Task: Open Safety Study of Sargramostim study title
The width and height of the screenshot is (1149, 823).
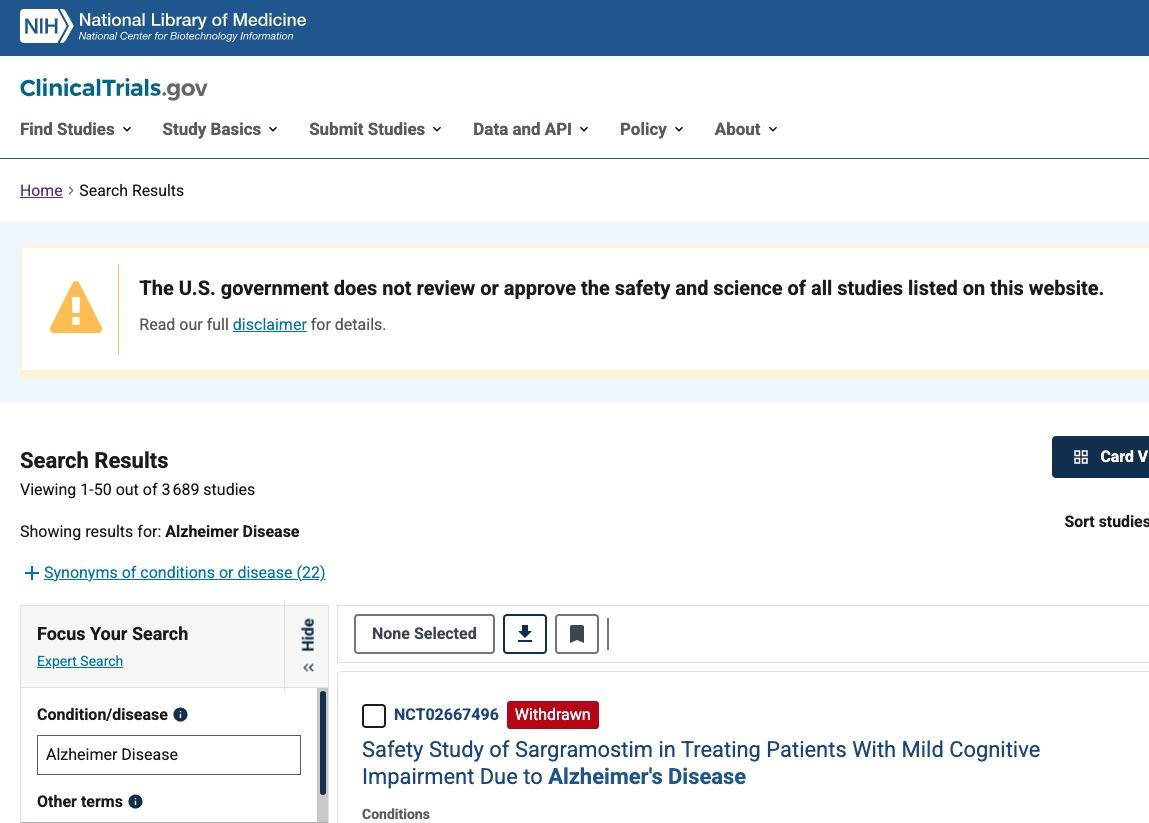Action: (x=701, y=763)
